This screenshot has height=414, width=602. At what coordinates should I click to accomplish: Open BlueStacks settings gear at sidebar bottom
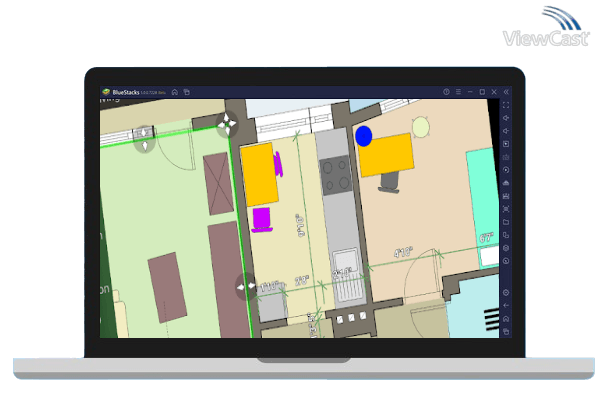coord(506,293)
